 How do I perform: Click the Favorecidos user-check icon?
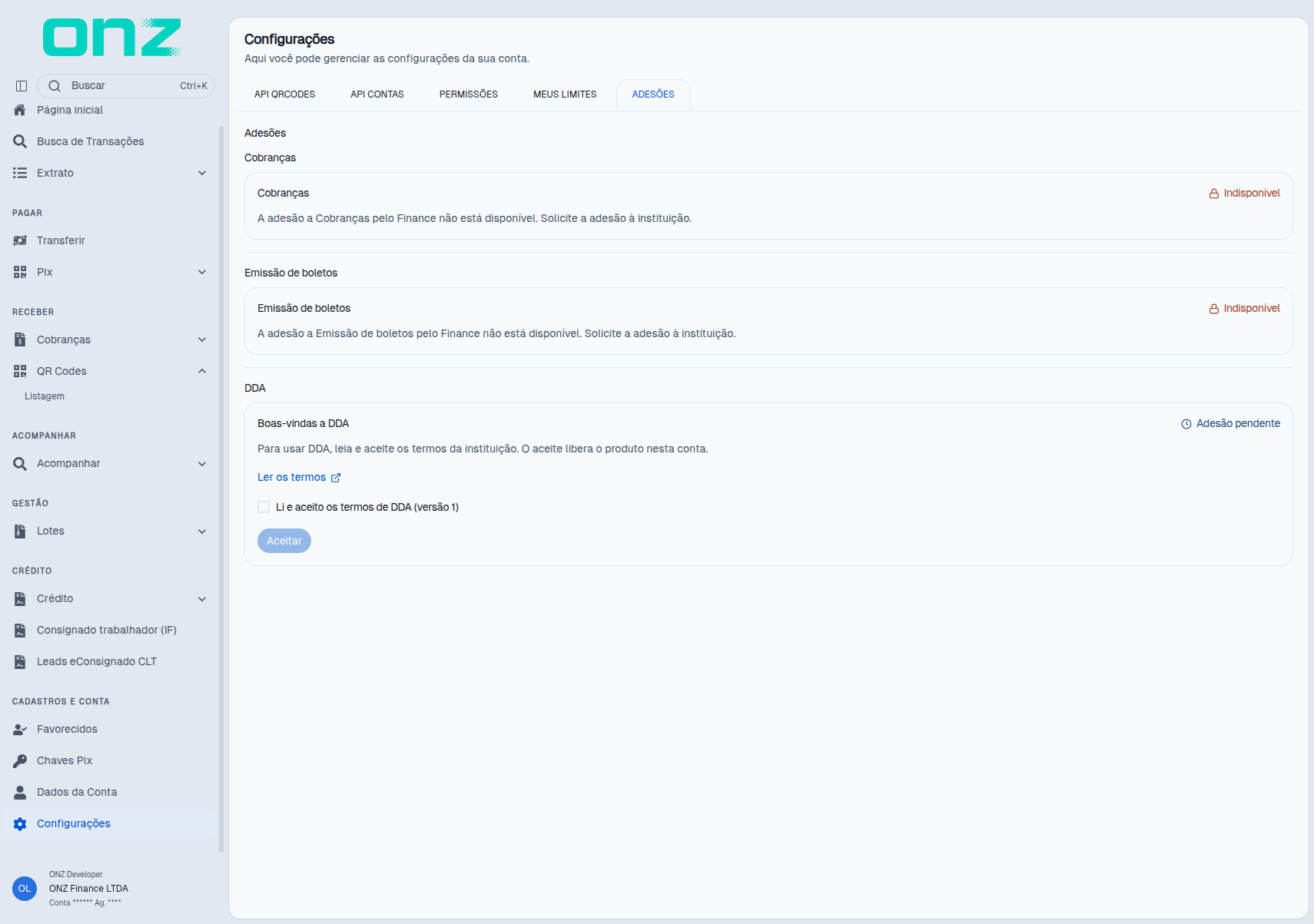pyautogui.click(x=20, y=729)
